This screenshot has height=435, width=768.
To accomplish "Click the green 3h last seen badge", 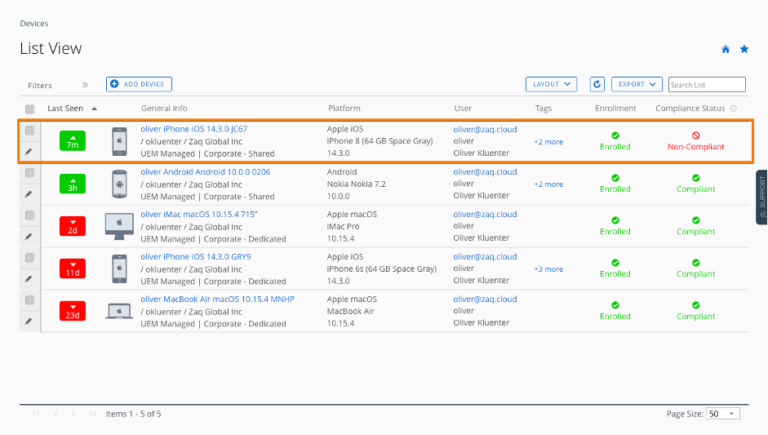I will point(72,184).
